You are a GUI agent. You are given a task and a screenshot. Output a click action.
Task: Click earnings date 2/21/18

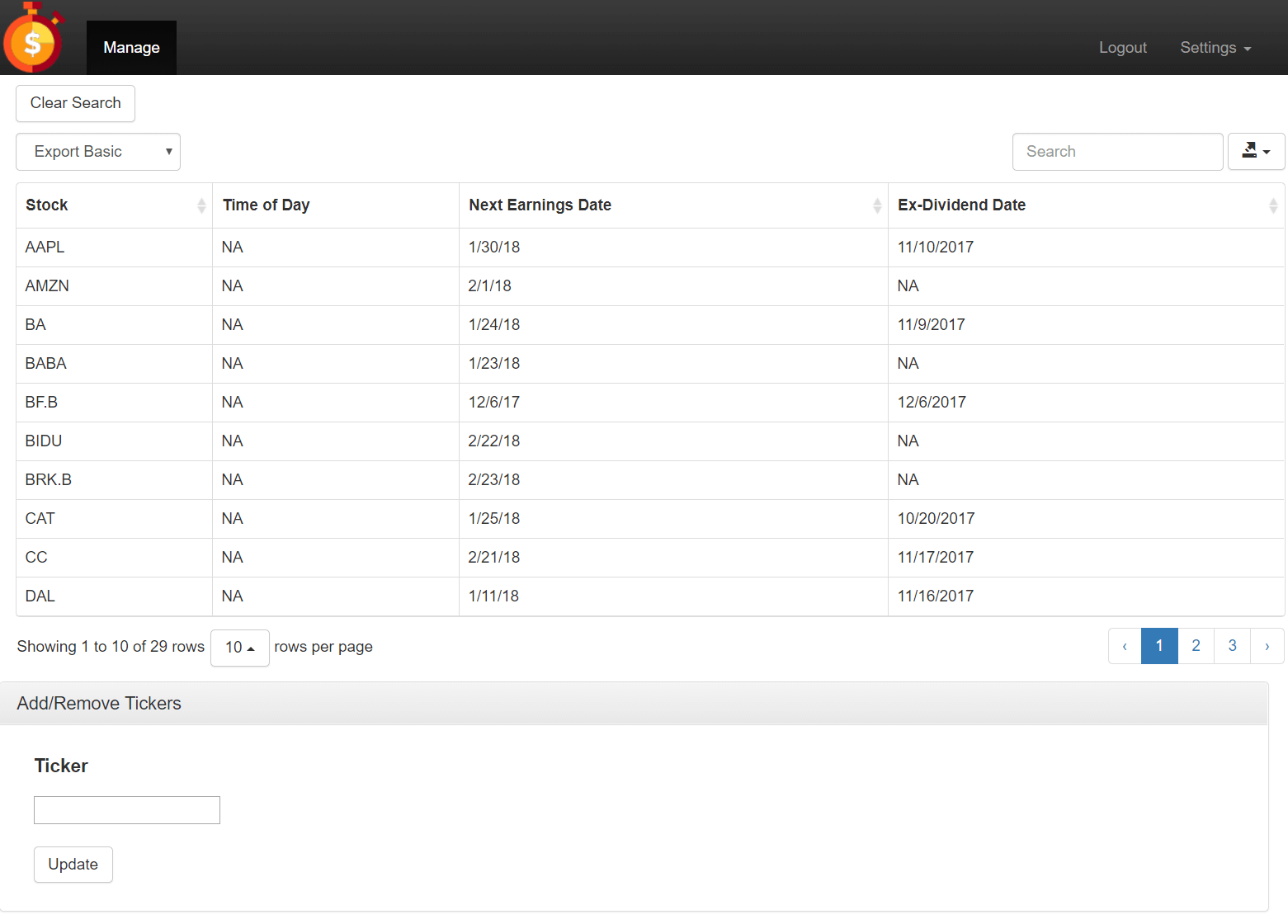pos(494,558)
